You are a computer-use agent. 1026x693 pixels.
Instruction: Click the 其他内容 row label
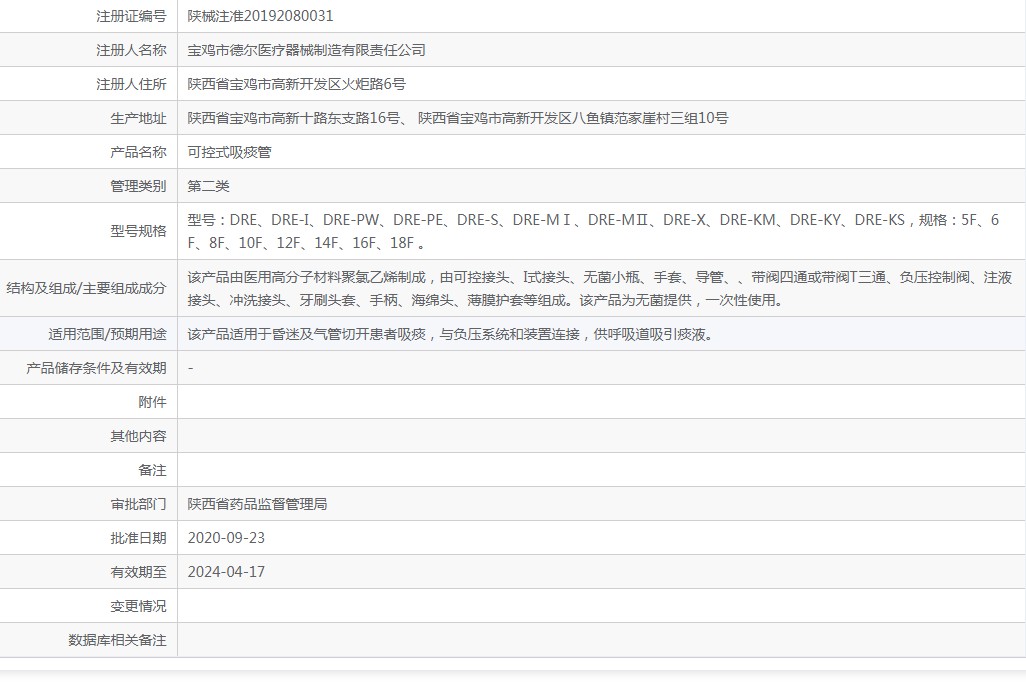(x=138, y=436)
